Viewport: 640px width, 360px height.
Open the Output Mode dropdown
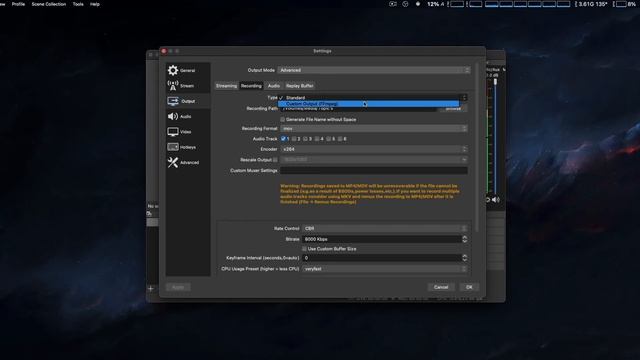click(374, 70)
